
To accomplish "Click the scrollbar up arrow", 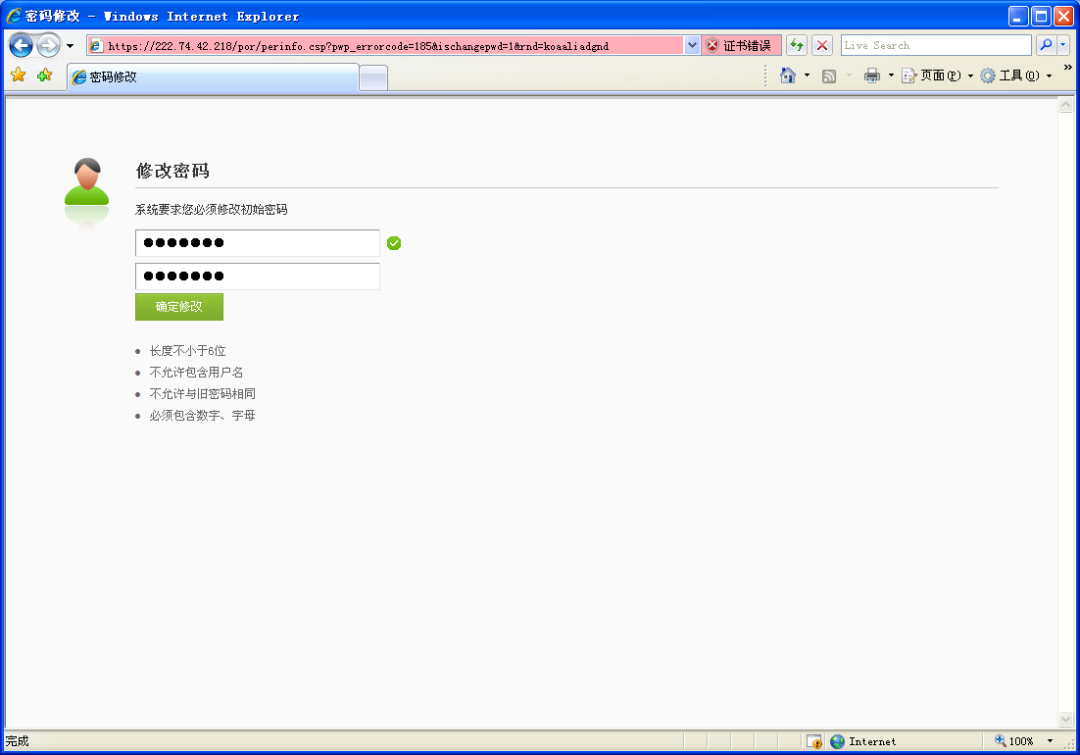I will [1066, 105].
